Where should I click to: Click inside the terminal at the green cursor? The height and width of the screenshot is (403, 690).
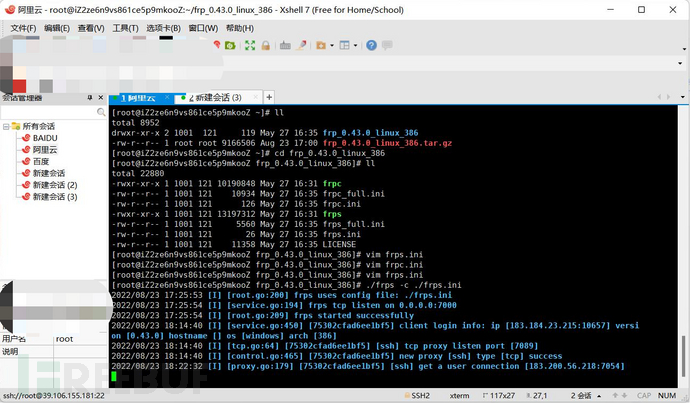pos(114,376)
